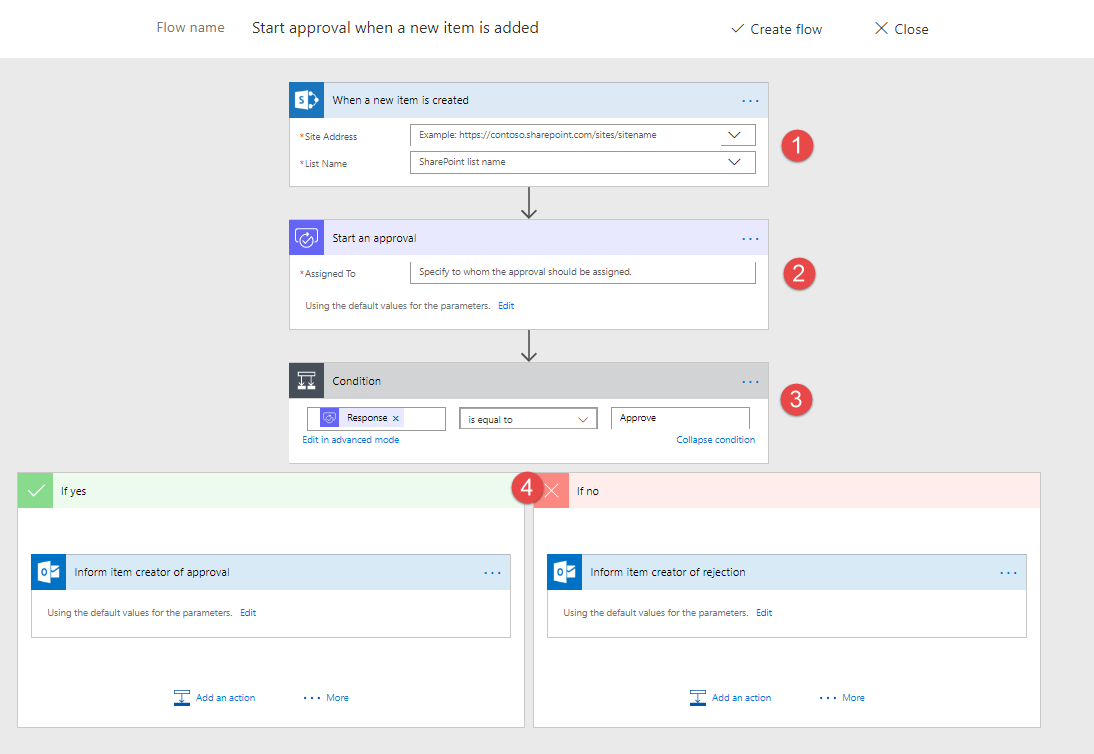Select the Start an approval action icon
Screen dimensions: 1094x754
(306, 237)
